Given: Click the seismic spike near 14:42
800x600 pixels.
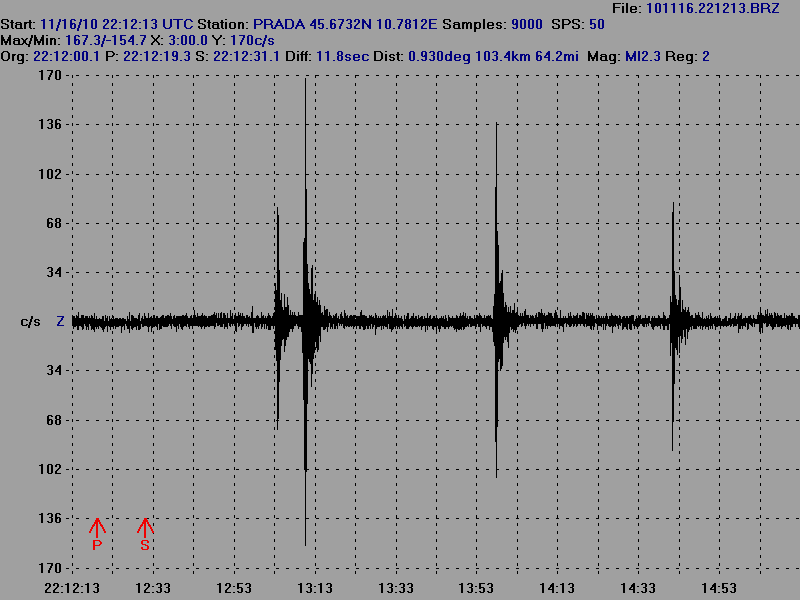Looking at the screenshot, I should click(x=673, y=327).
